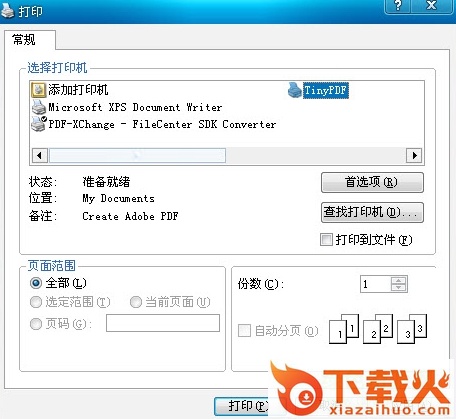Click the collate preview page set 3
Screen dimensions: 456x419
(412, 329)
